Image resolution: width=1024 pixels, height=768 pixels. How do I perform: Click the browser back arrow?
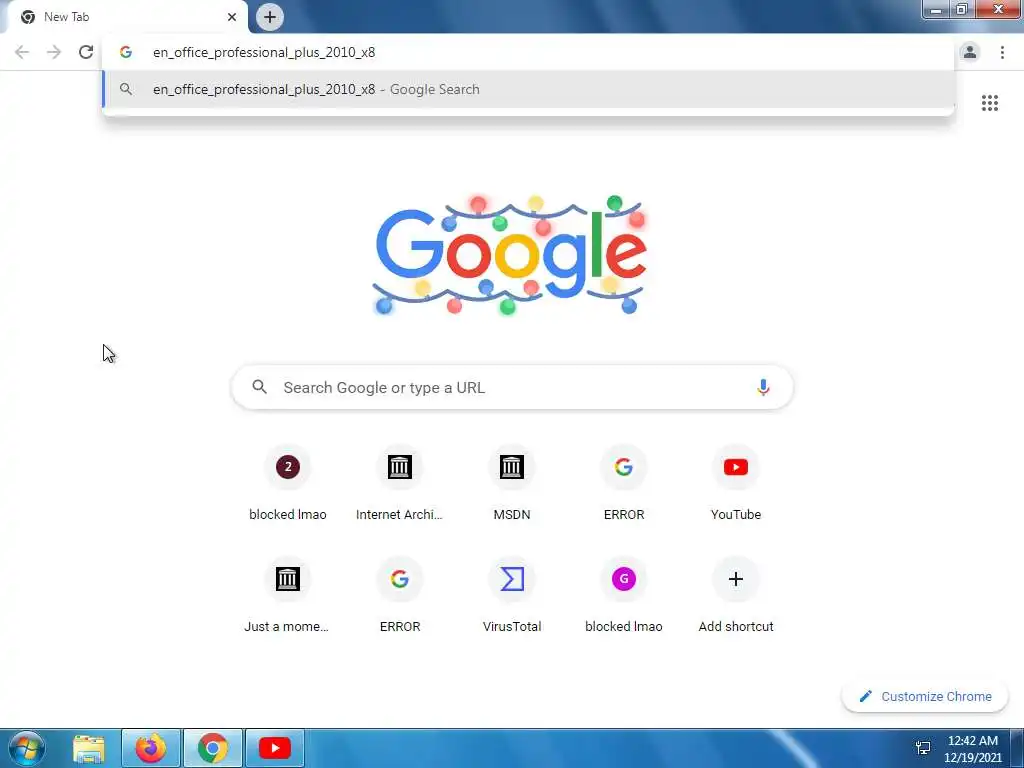pyautogui.click(x=22, y=52)
